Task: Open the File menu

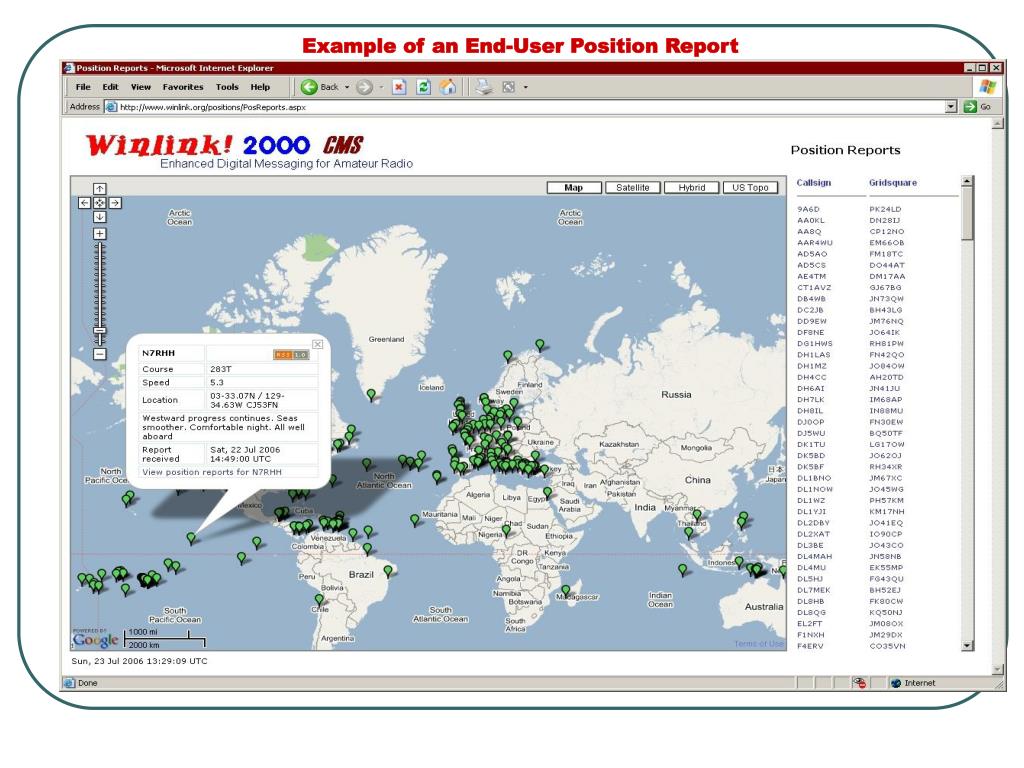Action: pyautogui.click(x=83, y=87)
